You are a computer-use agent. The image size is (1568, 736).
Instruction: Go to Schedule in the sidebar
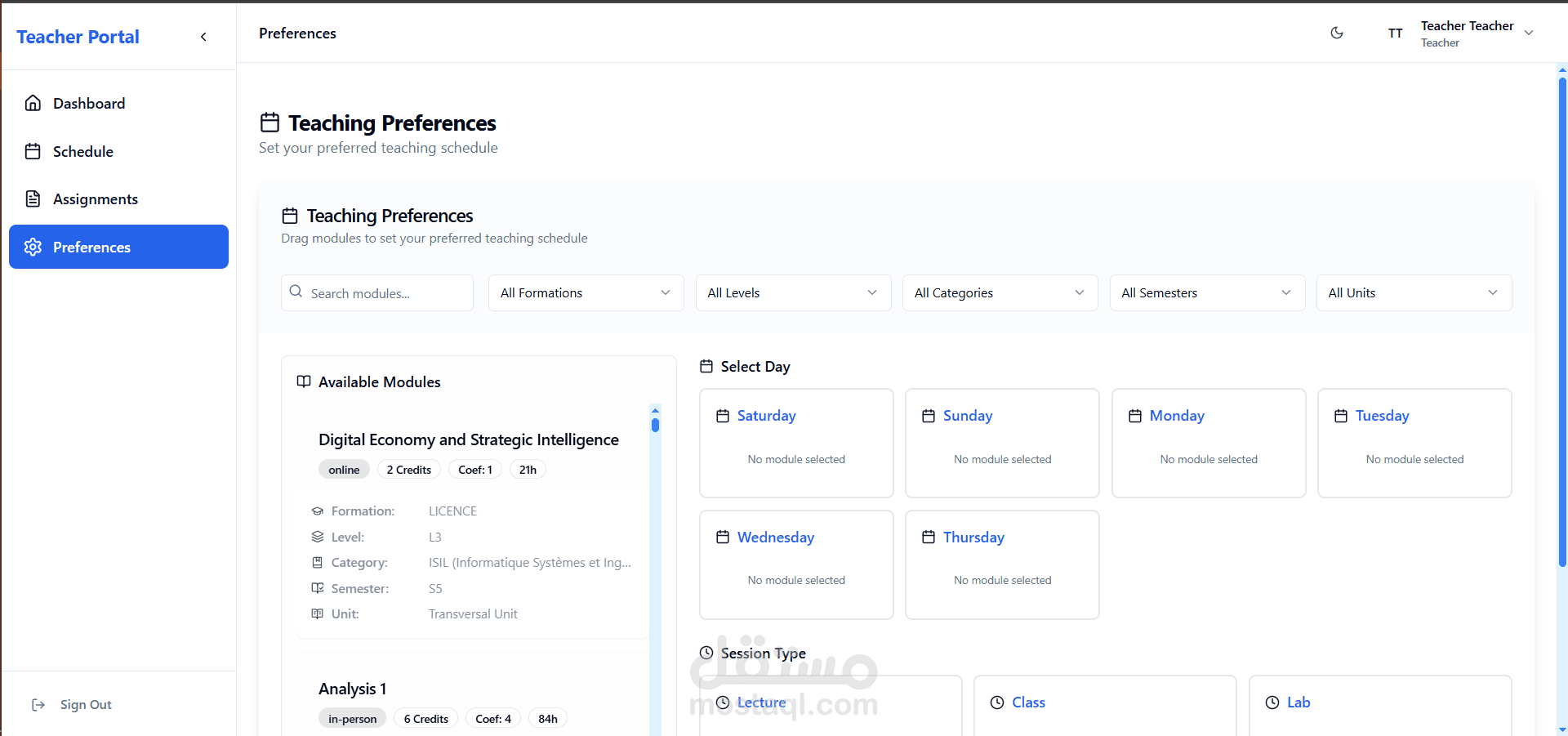[83, 152]
